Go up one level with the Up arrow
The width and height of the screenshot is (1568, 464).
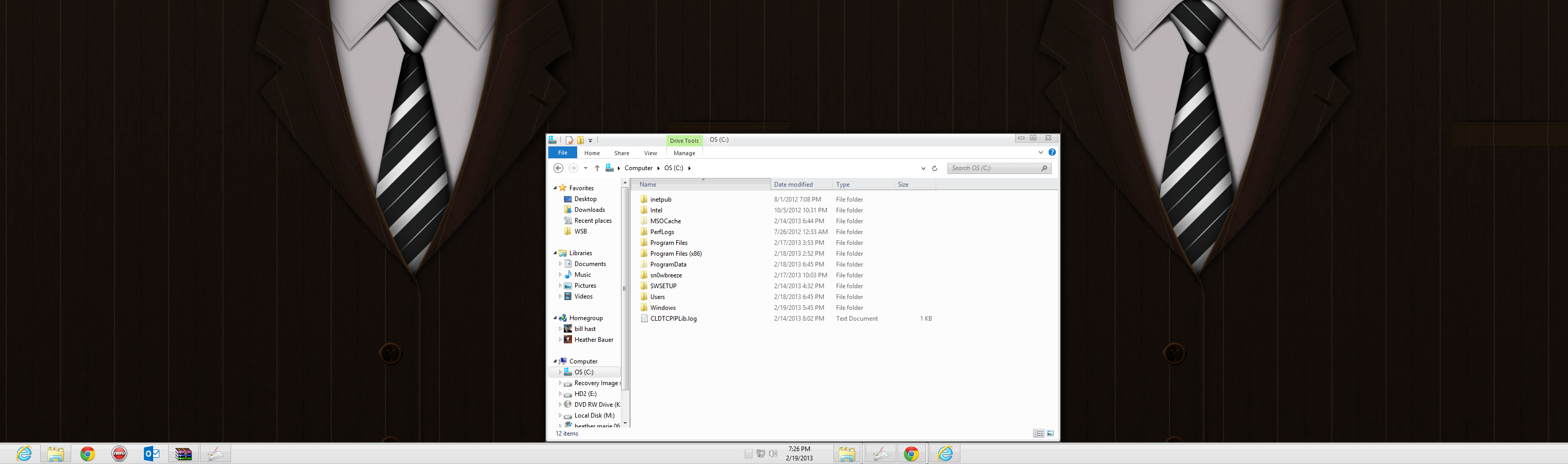pyautogui.click(x=597, y=168)
